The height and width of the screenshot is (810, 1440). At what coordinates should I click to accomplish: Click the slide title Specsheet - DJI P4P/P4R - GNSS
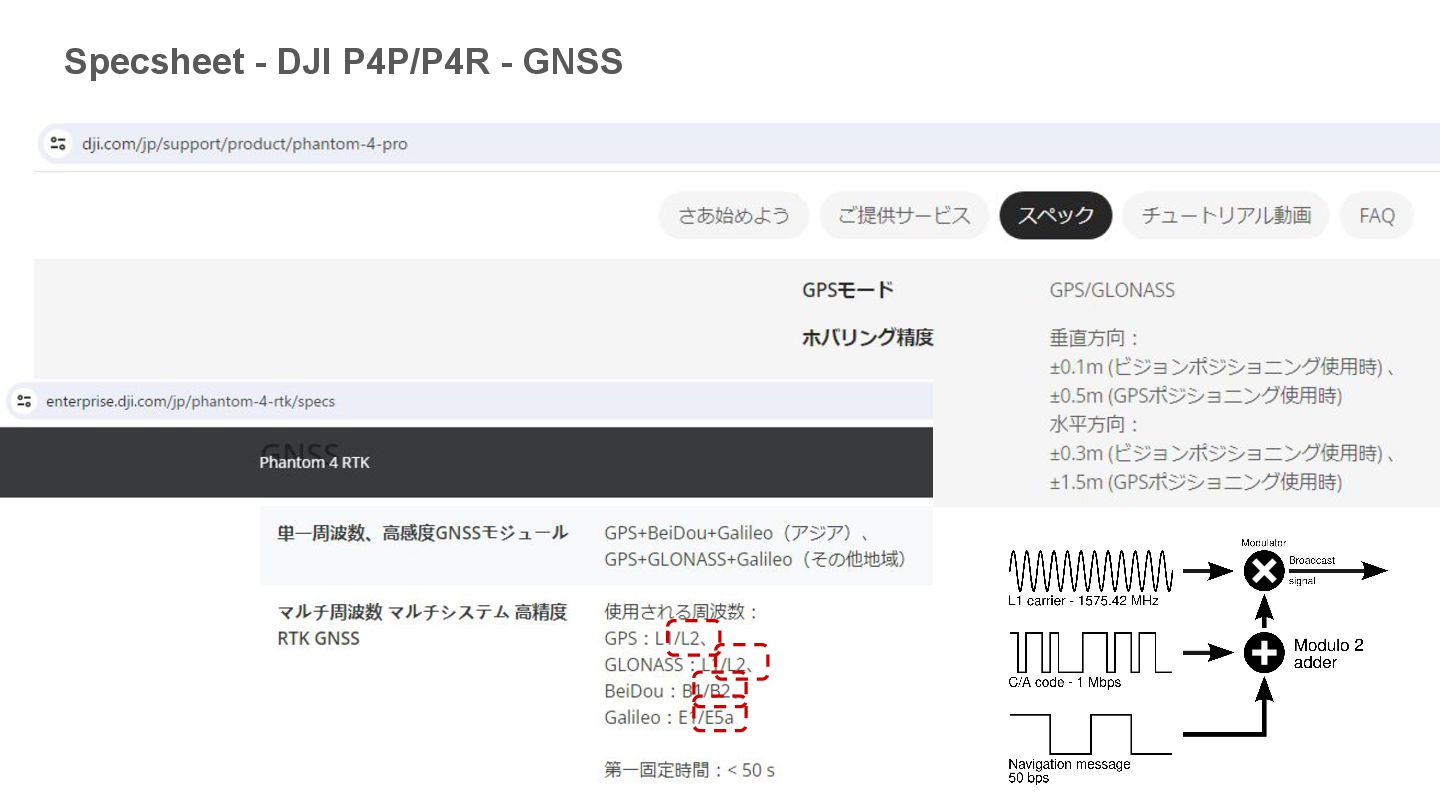(x=343, y=62)
